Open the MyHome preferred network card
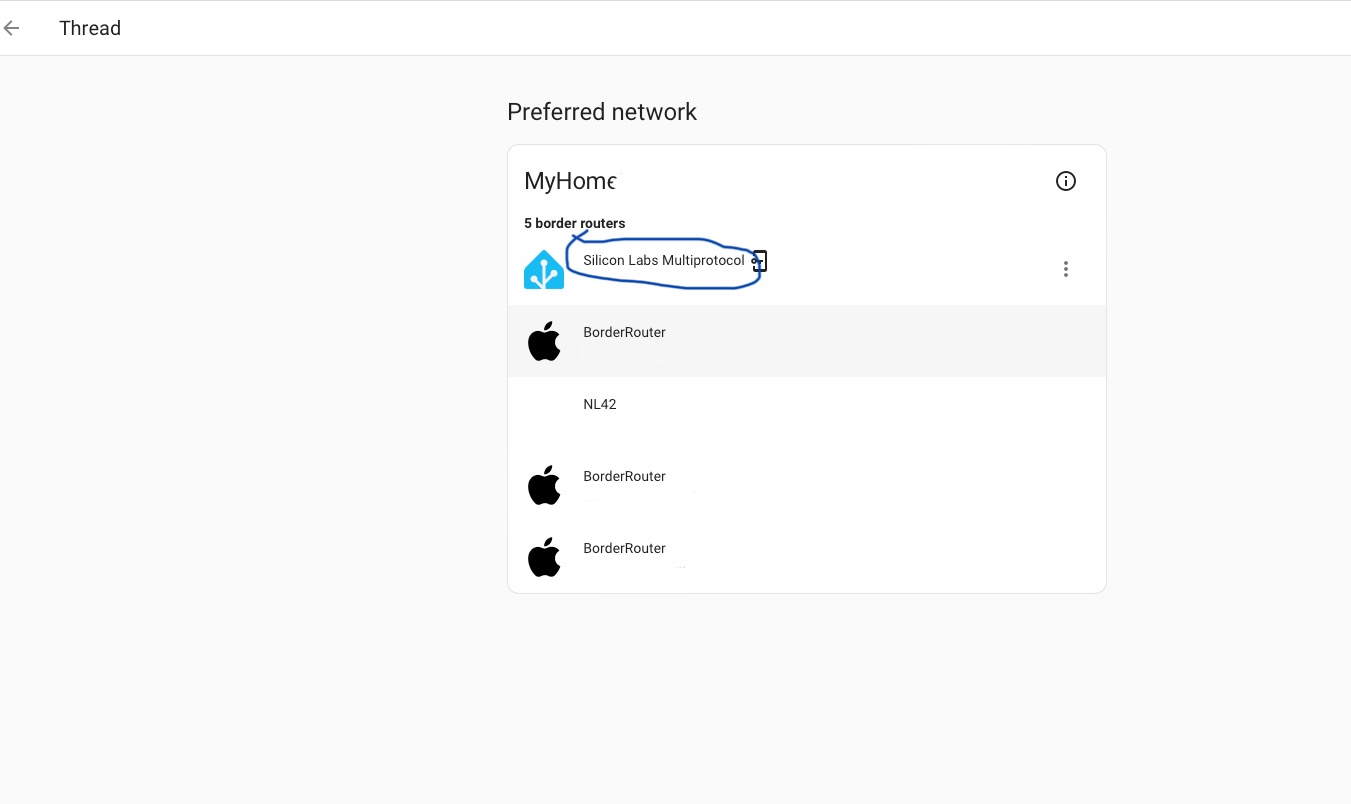The height and width of the screenshot is (804, 1351). tap(806, 367)
